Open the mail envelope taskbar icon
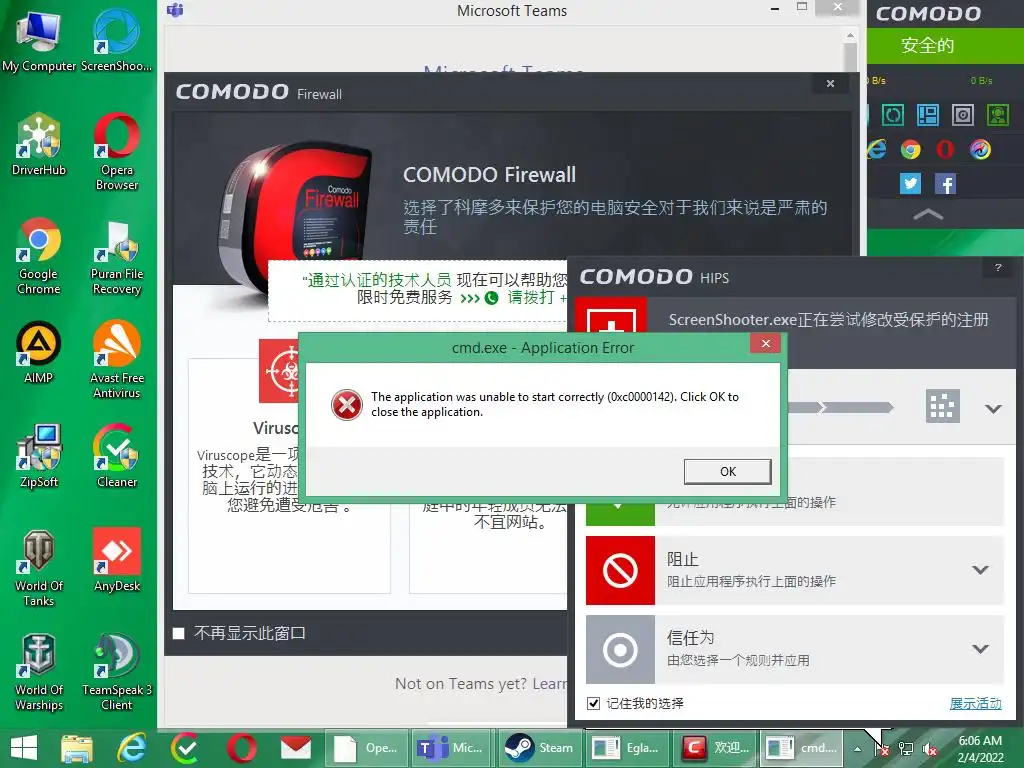This screenshot has width=1024, height=768. tap(296, 748)
